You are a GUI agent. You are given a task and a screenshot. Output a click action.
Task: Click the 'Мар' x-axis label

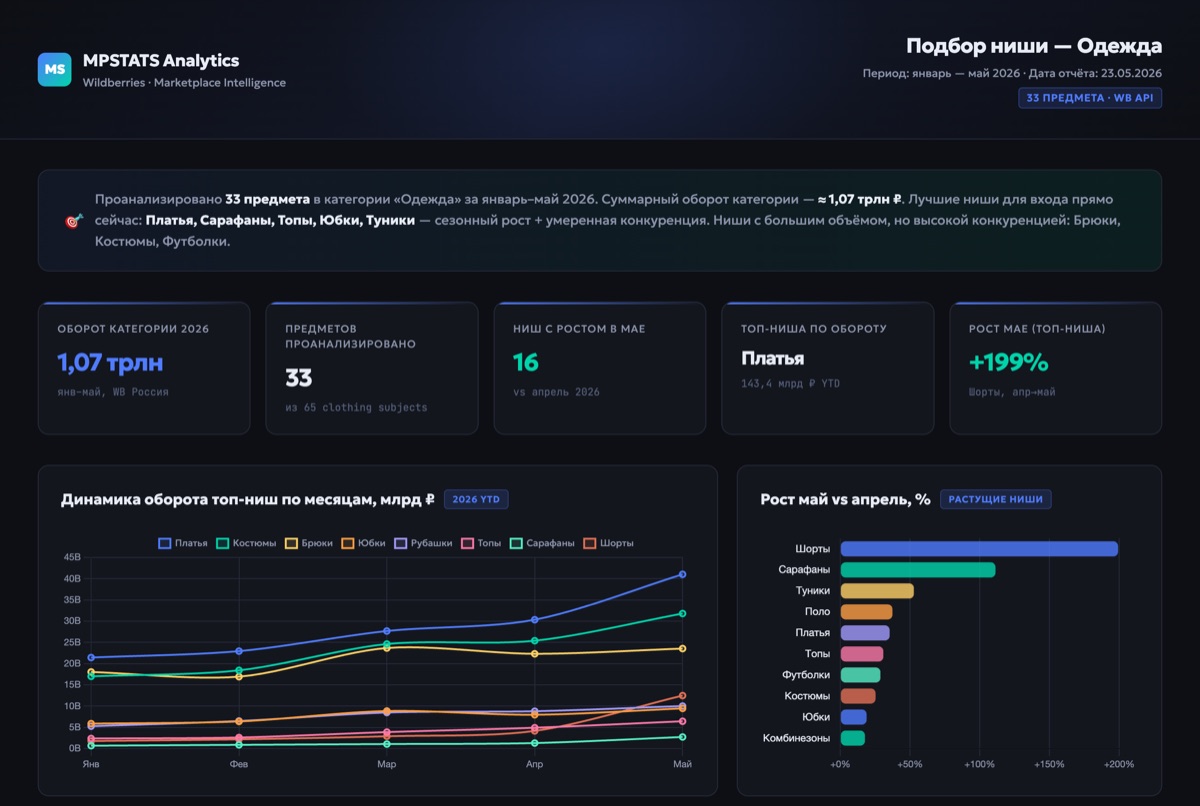pyautogui.click(x=387, y=764)
